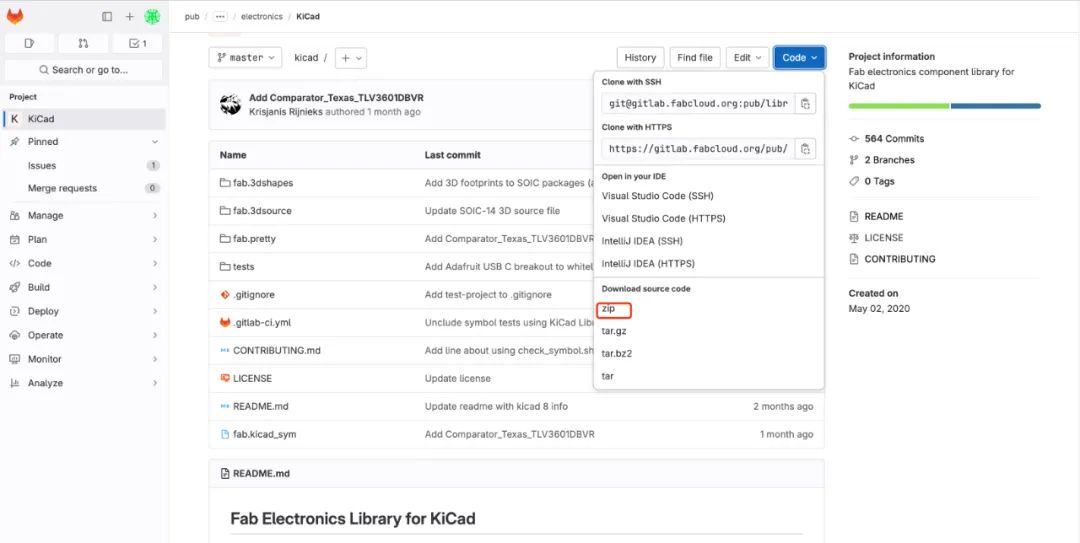Click the SSH clone URL field
The height and width of the screenshot is (543, 1080).
click(x=698, y=104)
